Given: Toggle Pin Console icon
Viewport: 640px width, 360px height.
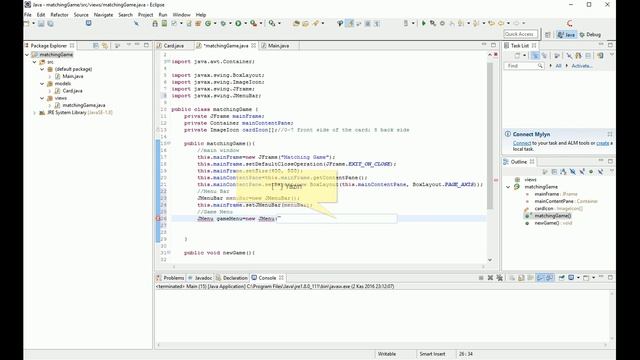Looking at the screenshot, I should pos(562,278).
